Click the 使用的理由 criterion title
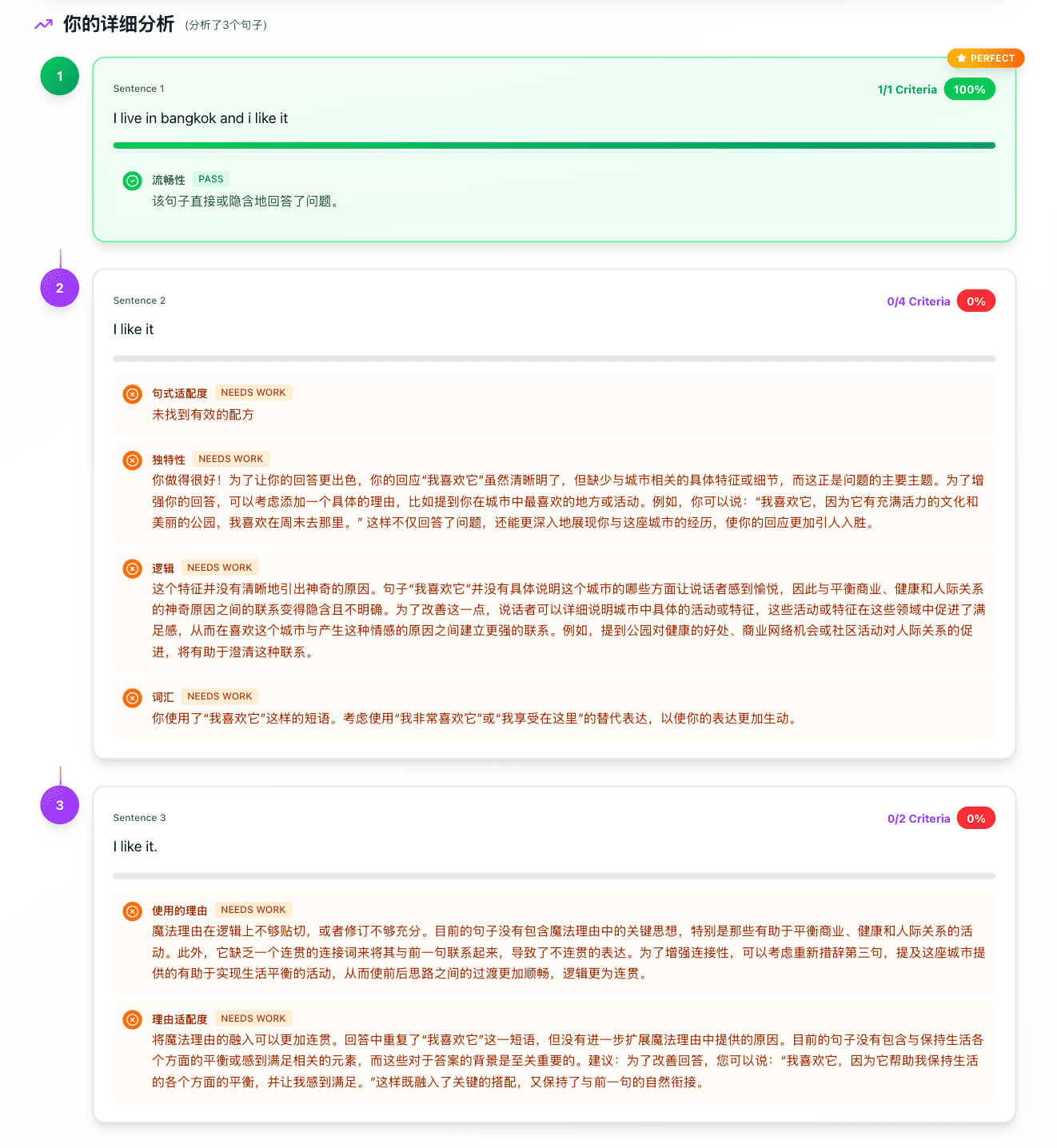 (x=180, y=911)
